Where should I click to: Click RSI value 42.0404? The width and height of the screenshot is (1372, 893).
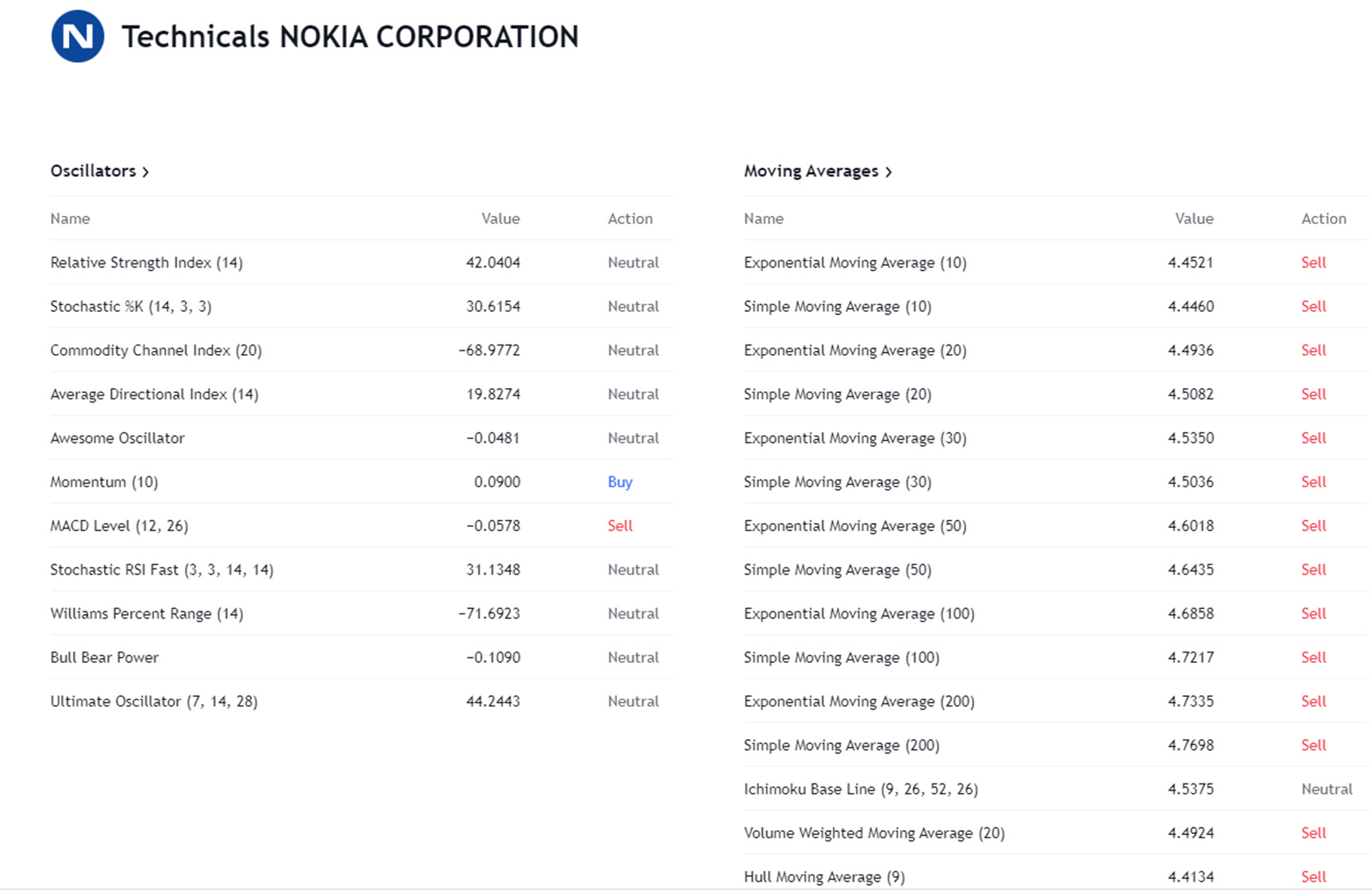pos(493,263)
